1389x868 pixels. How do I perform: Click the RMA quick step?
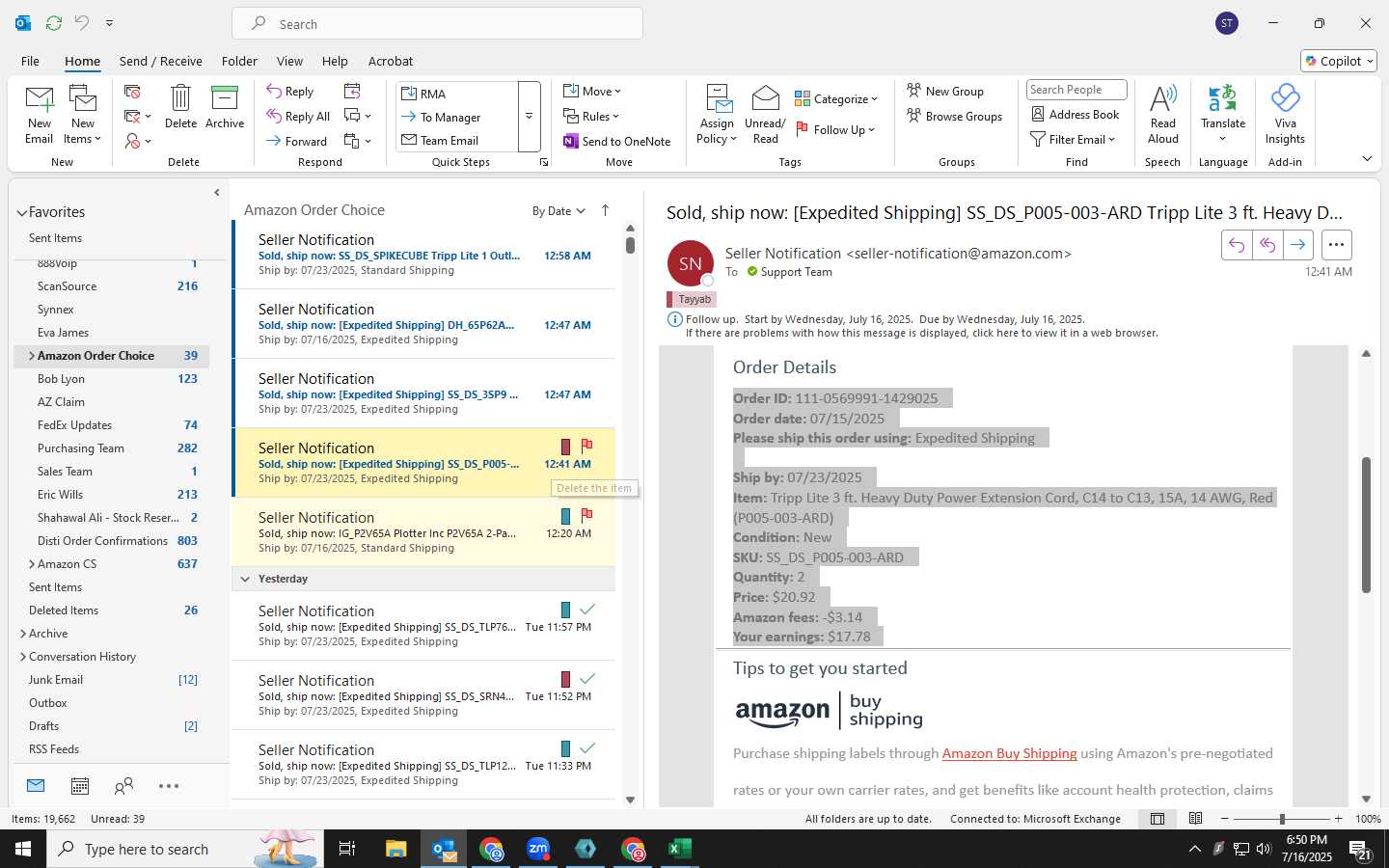tap(458, 94)
